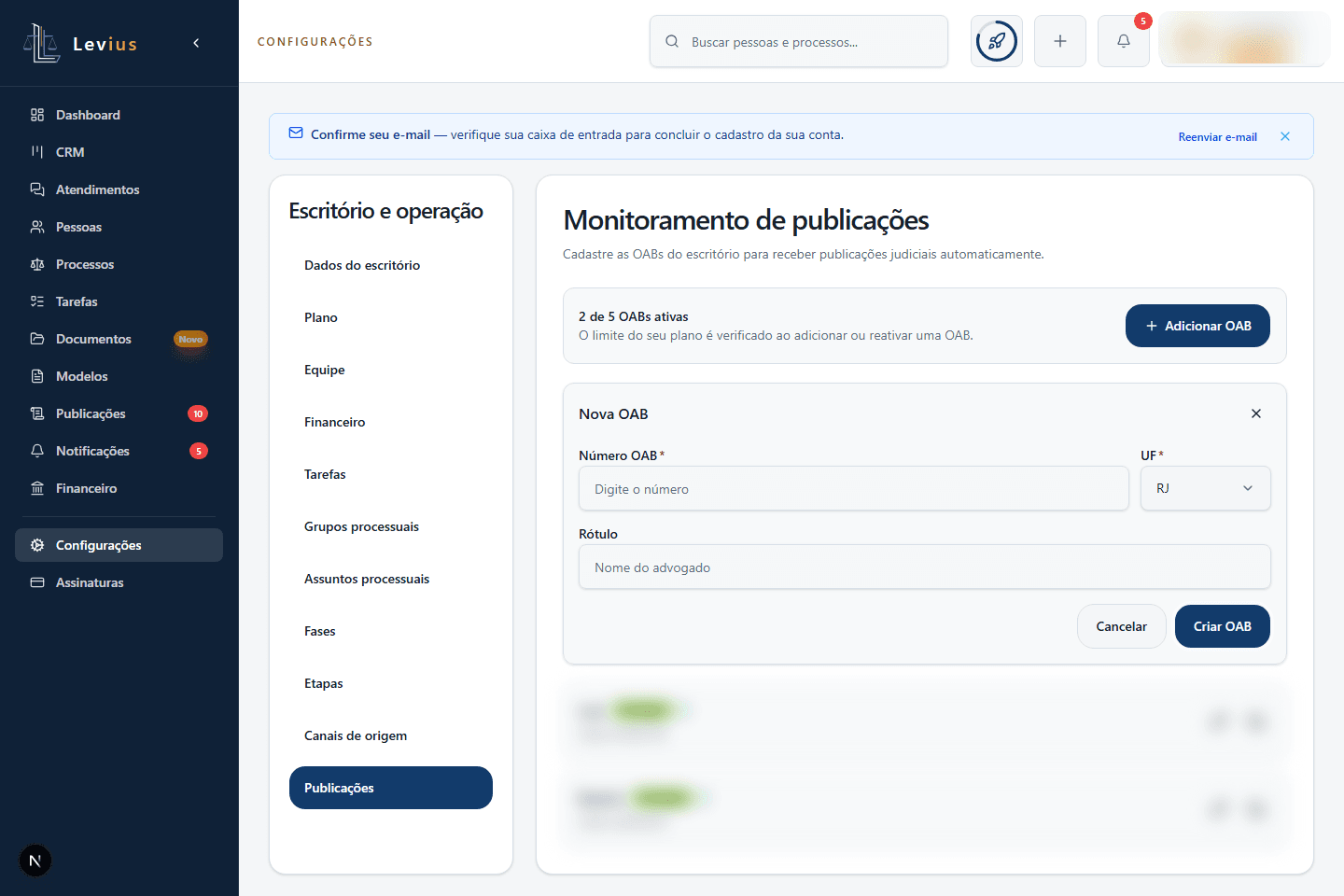1344x896 pixels.
Task: Select Grupos processuais section
Action: (x=391, y=526)
